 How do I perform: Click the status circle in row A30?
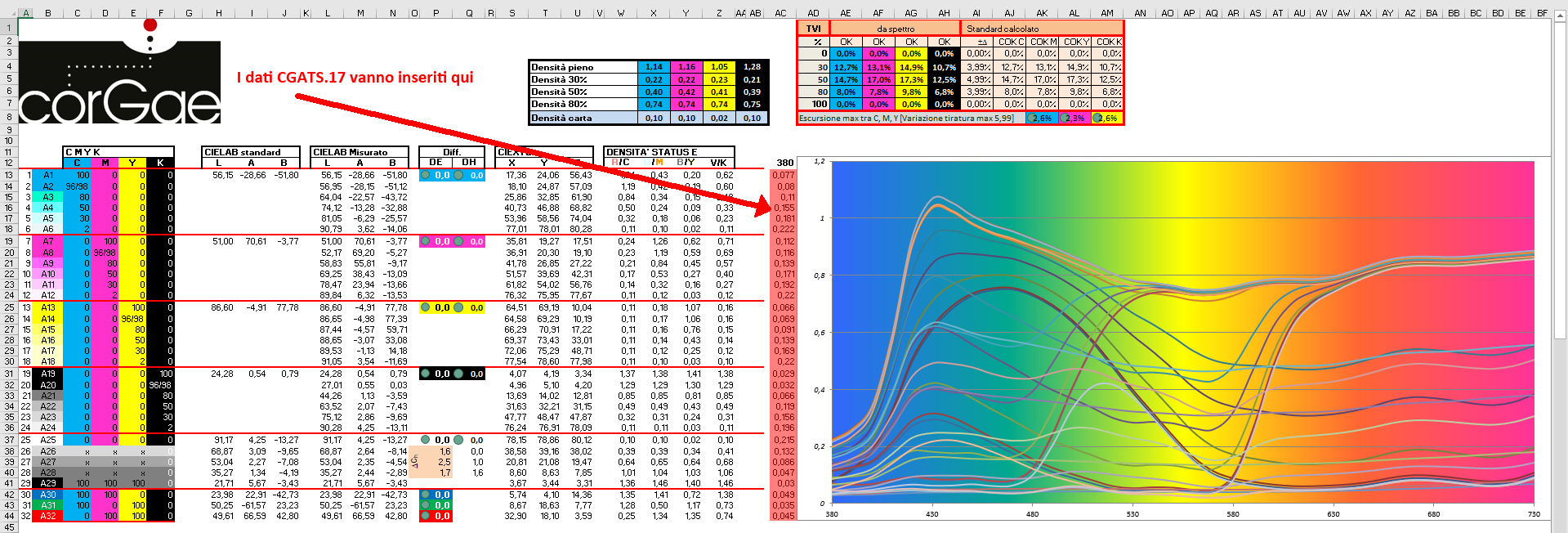click(426, 495)
